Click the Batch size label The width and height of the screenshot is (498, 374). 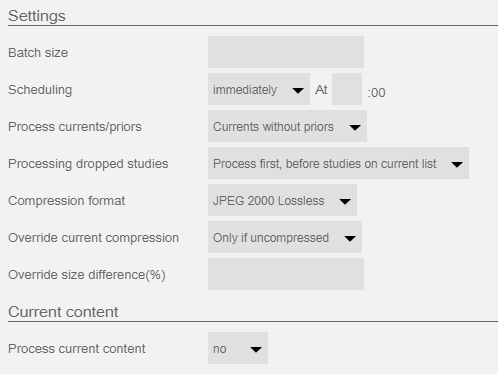pyautogui.click(x=38, y=53)
